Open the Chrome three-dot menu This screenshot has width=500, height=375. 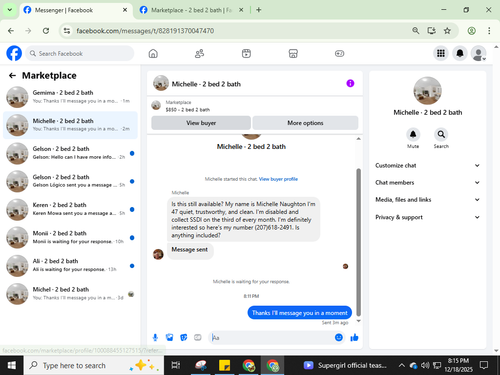point(489,31)
